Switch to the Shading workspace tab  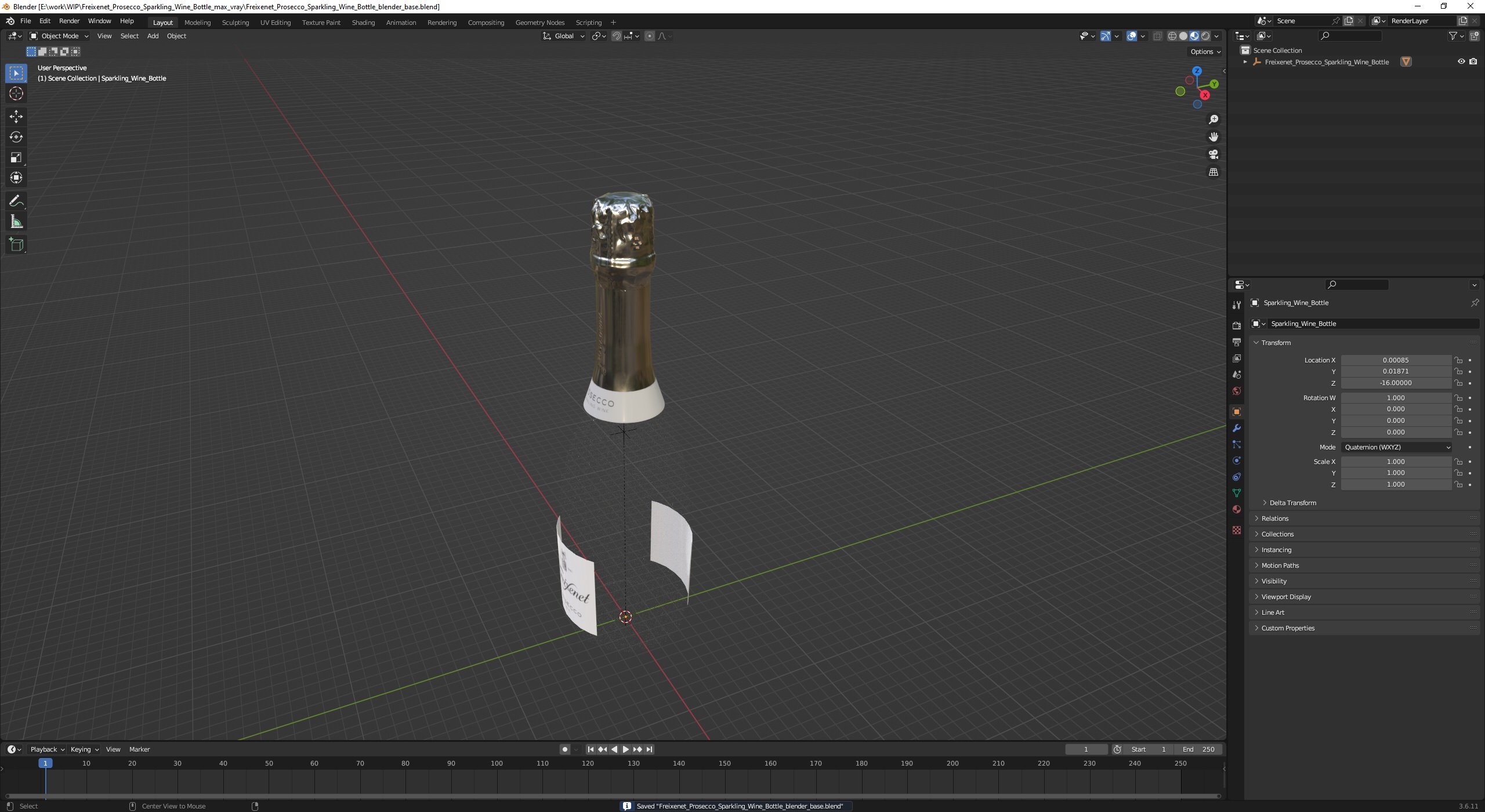click(363, 23)
